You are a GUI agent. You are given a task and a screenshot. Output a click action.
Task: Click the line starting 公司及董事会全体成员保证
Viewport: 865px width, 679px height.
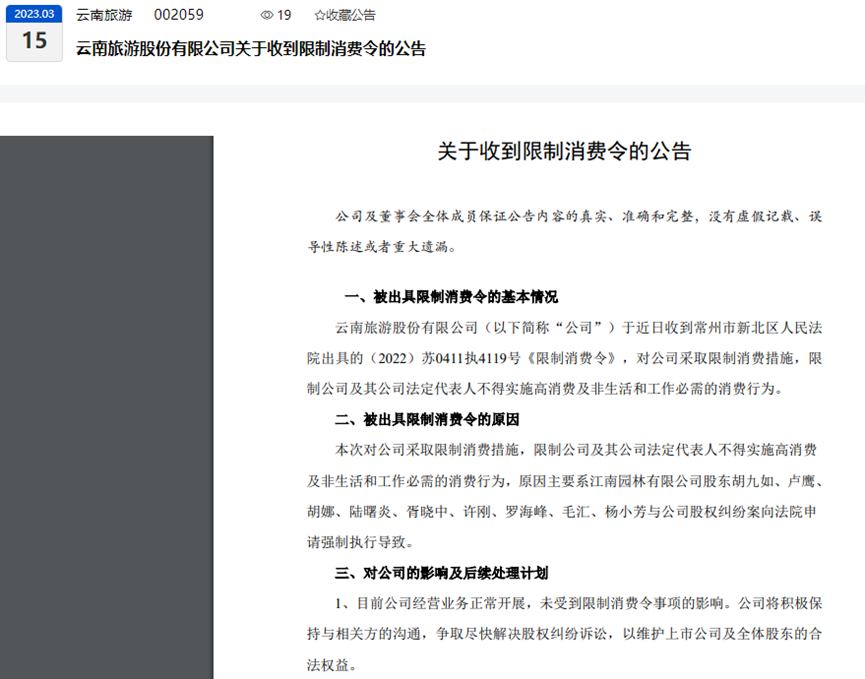[x=579, y=216]
